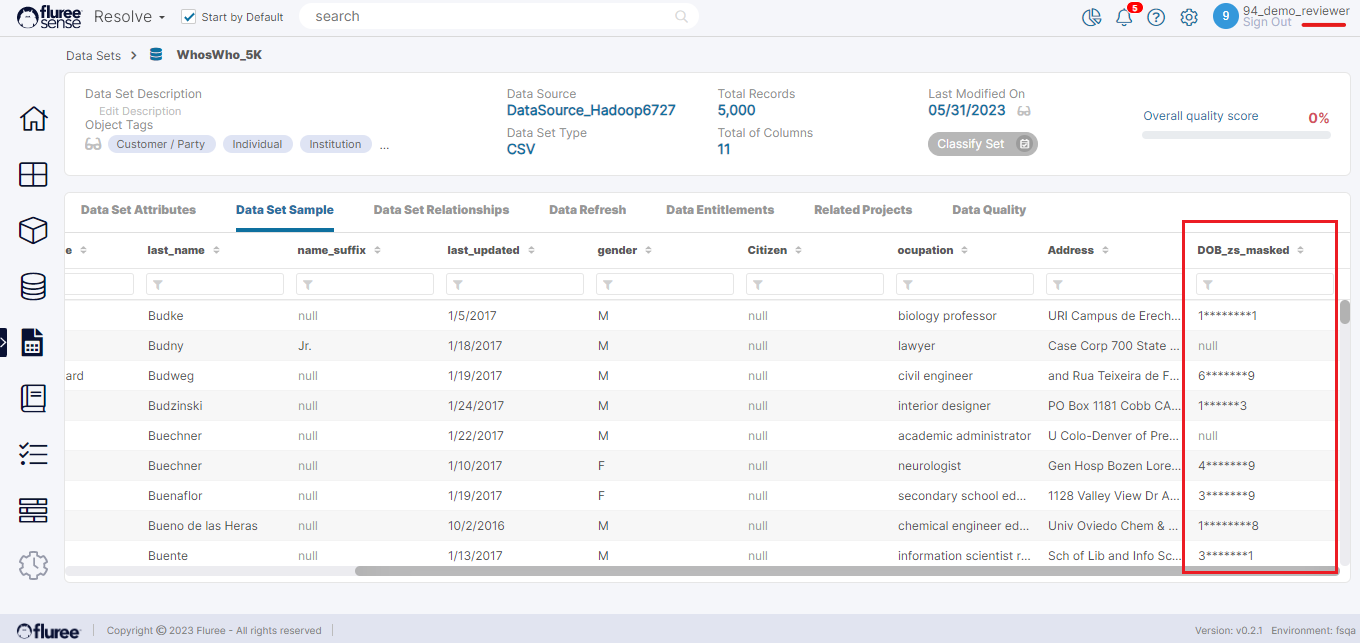1360x643 pixels.
Task: Open the book glossary sidebar icon
Action: click(x=33, y=398)
